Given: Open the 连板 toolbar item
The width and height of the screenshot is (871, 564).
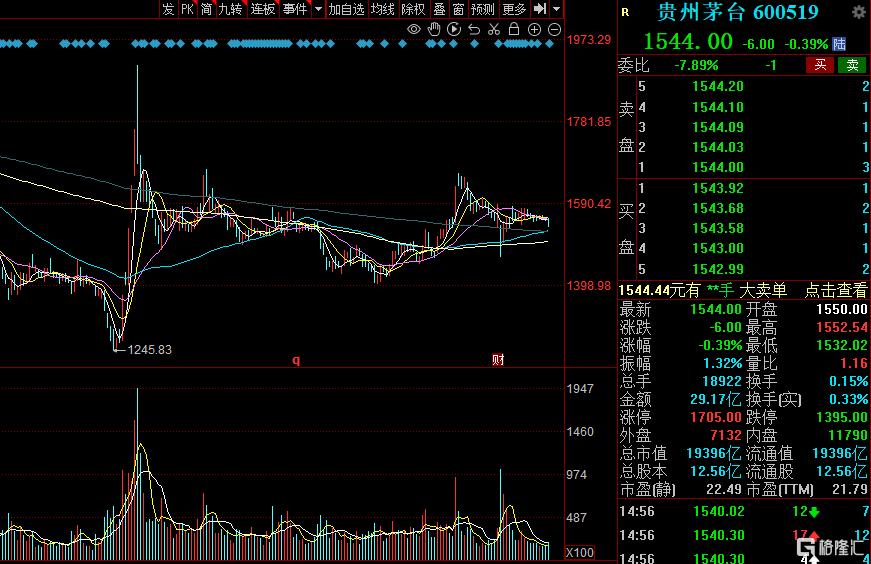Looking at the screenshot, I should click(x=262, y=9).
